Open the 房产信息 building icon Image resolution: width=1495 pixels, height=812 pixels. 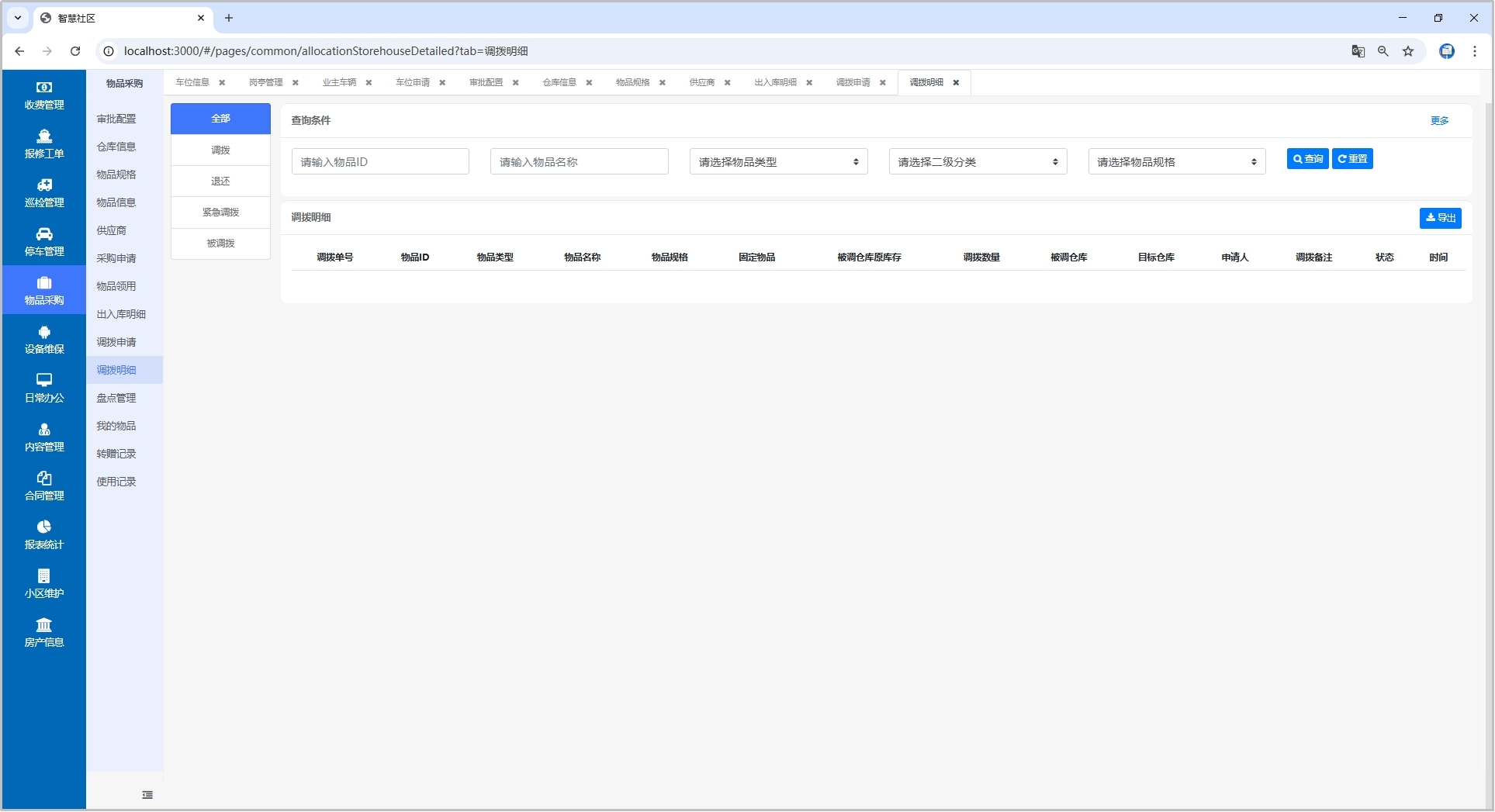[x=44, y=625]
